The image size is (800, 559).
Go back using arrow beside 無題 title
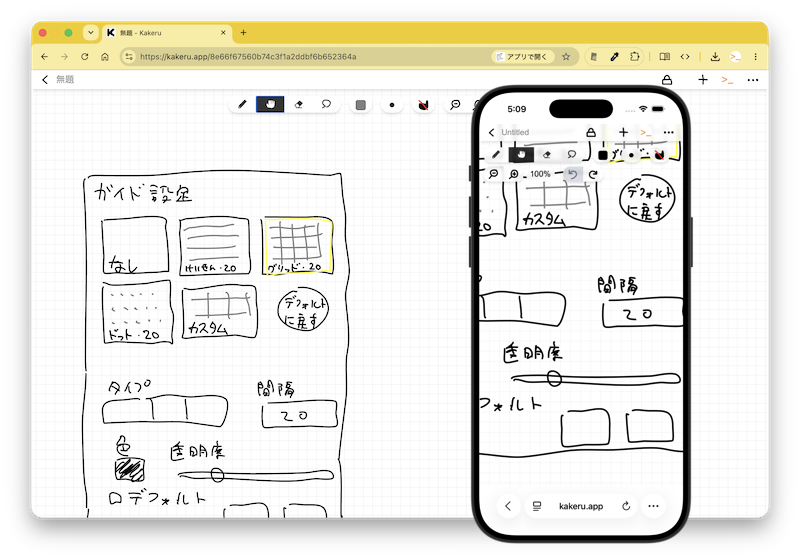(x=45, y=80)
